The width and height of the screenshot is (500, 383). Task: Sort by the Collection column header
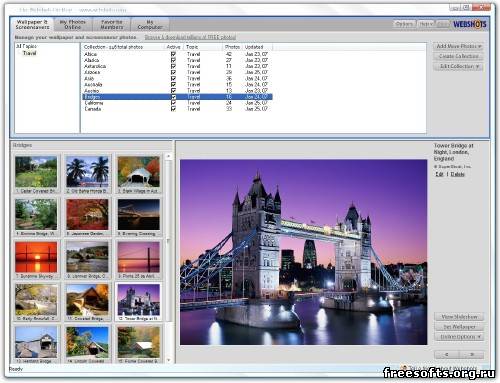pos(123,47)
